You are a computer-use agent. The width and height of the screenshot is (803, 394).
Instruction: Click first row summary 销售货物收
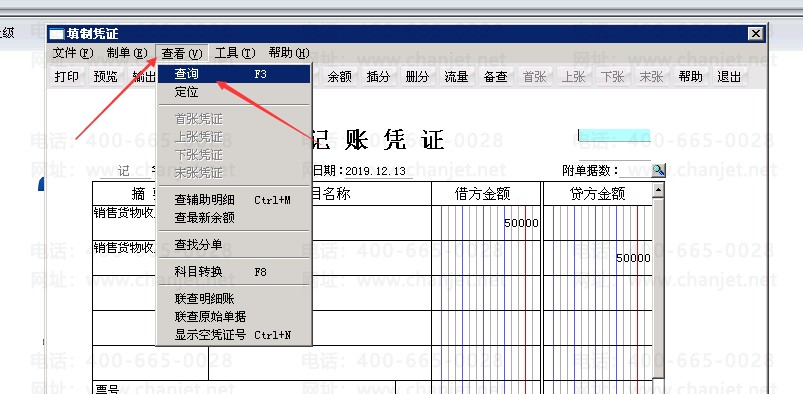[x=124, y=213]
